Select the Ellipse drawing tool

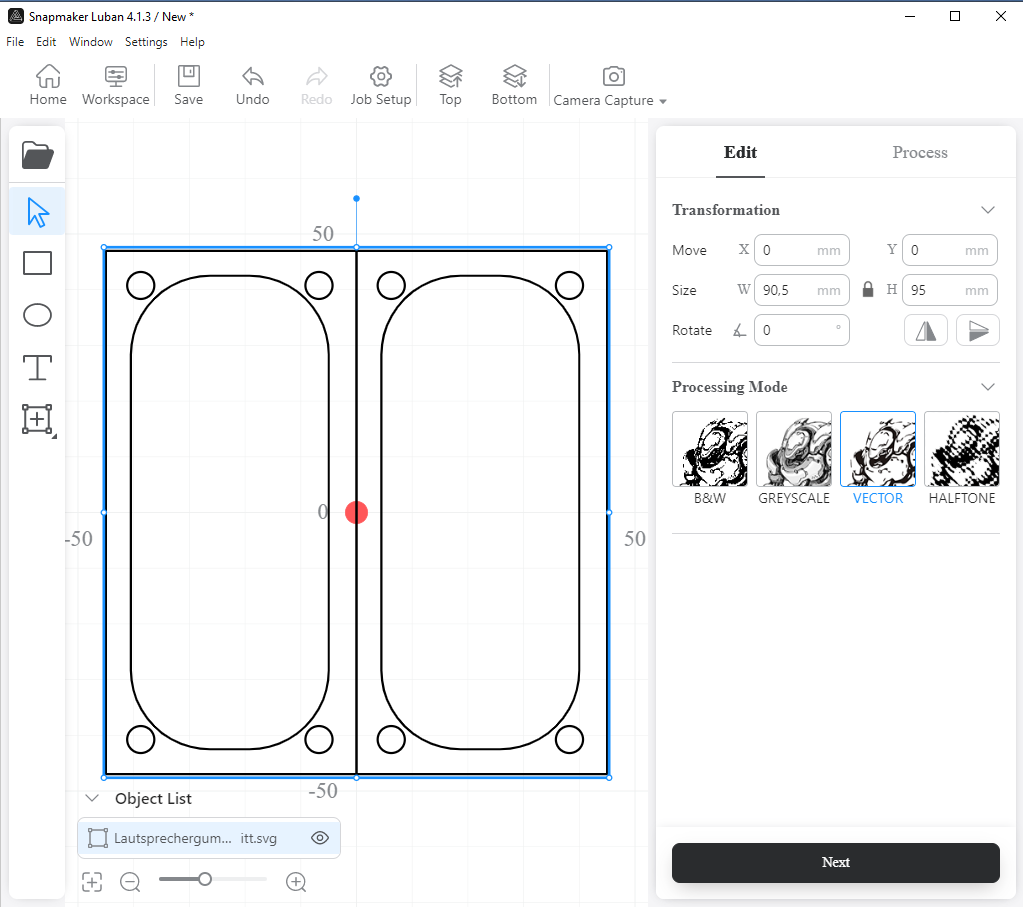pyautogui.click(x=37, y=315)
